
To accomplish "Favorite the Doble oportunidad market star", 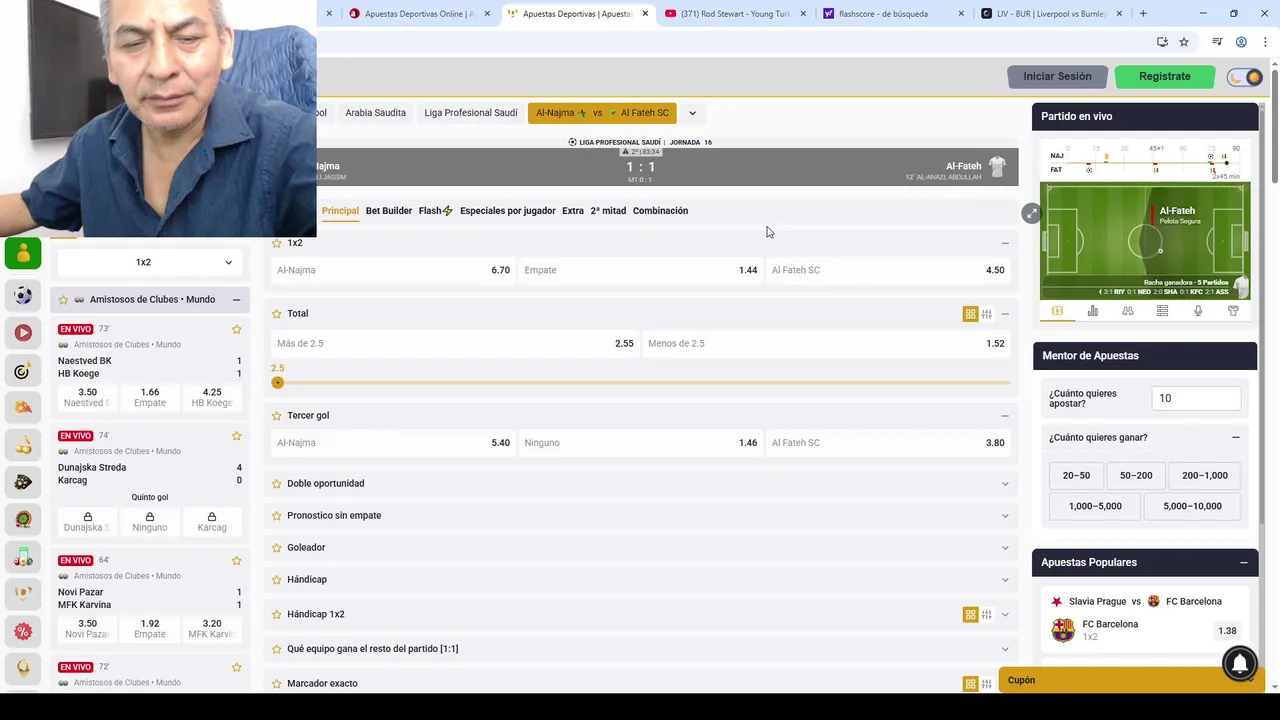I will point(277,484).
